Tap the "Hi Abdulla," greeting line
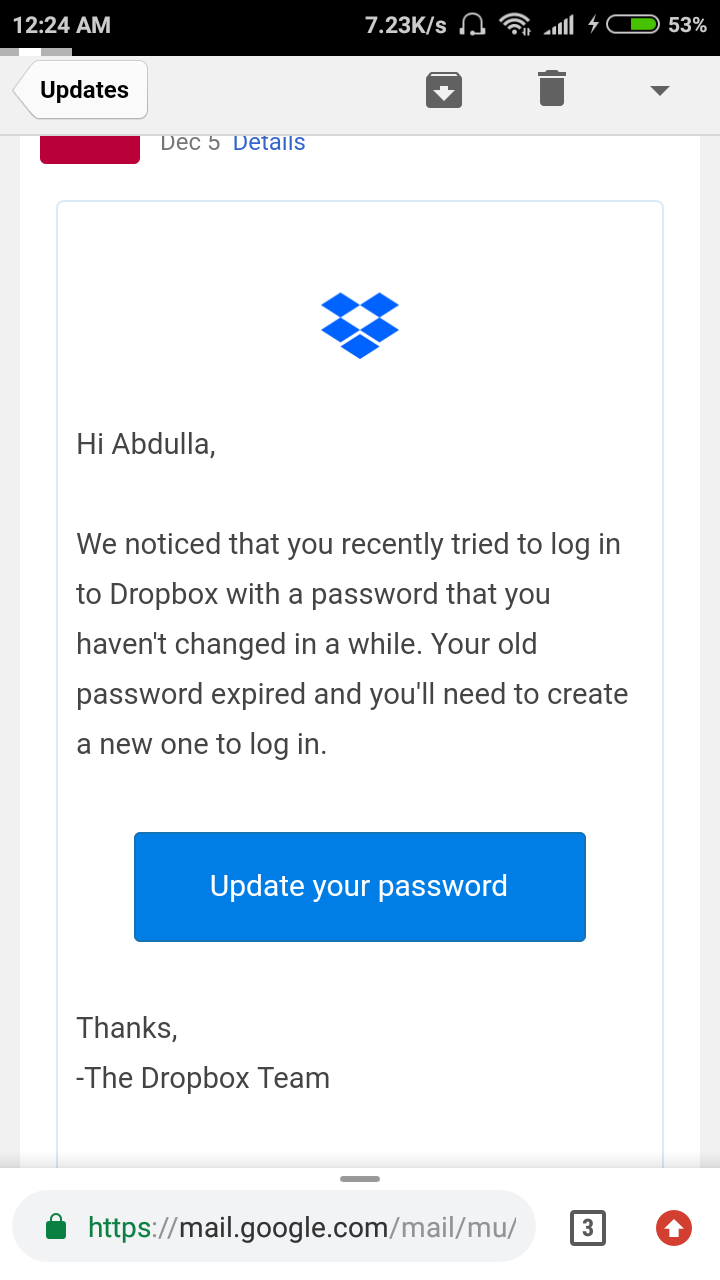720x1280 pixels. [x=146, y=443]
